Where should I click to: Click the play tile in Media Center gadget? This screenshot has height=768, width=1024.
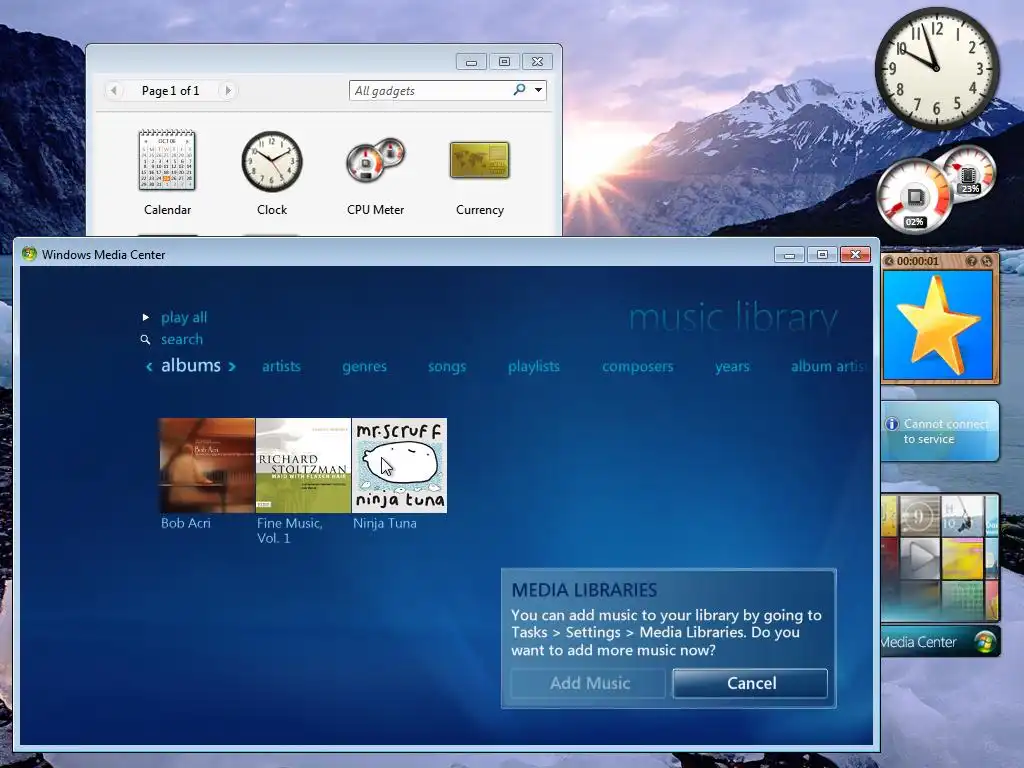[x=920, y=558]
